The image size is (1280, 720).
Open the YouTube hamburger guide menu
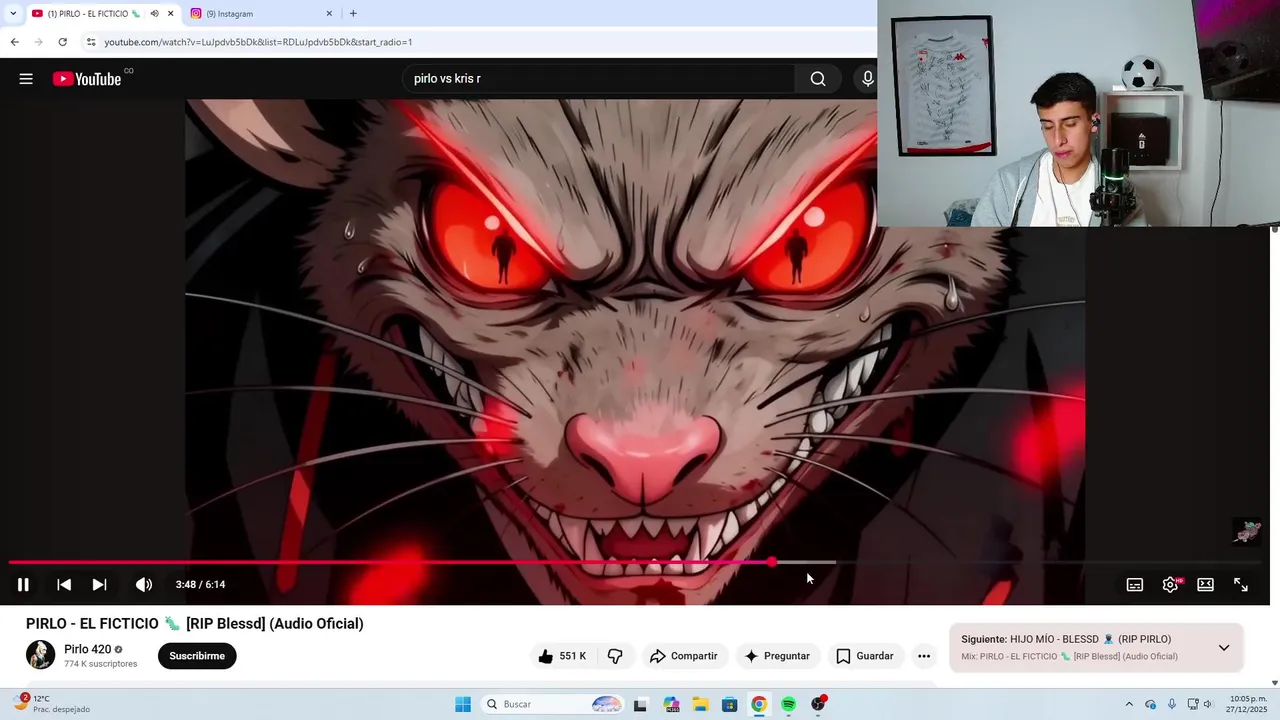(x=26, y=79)
